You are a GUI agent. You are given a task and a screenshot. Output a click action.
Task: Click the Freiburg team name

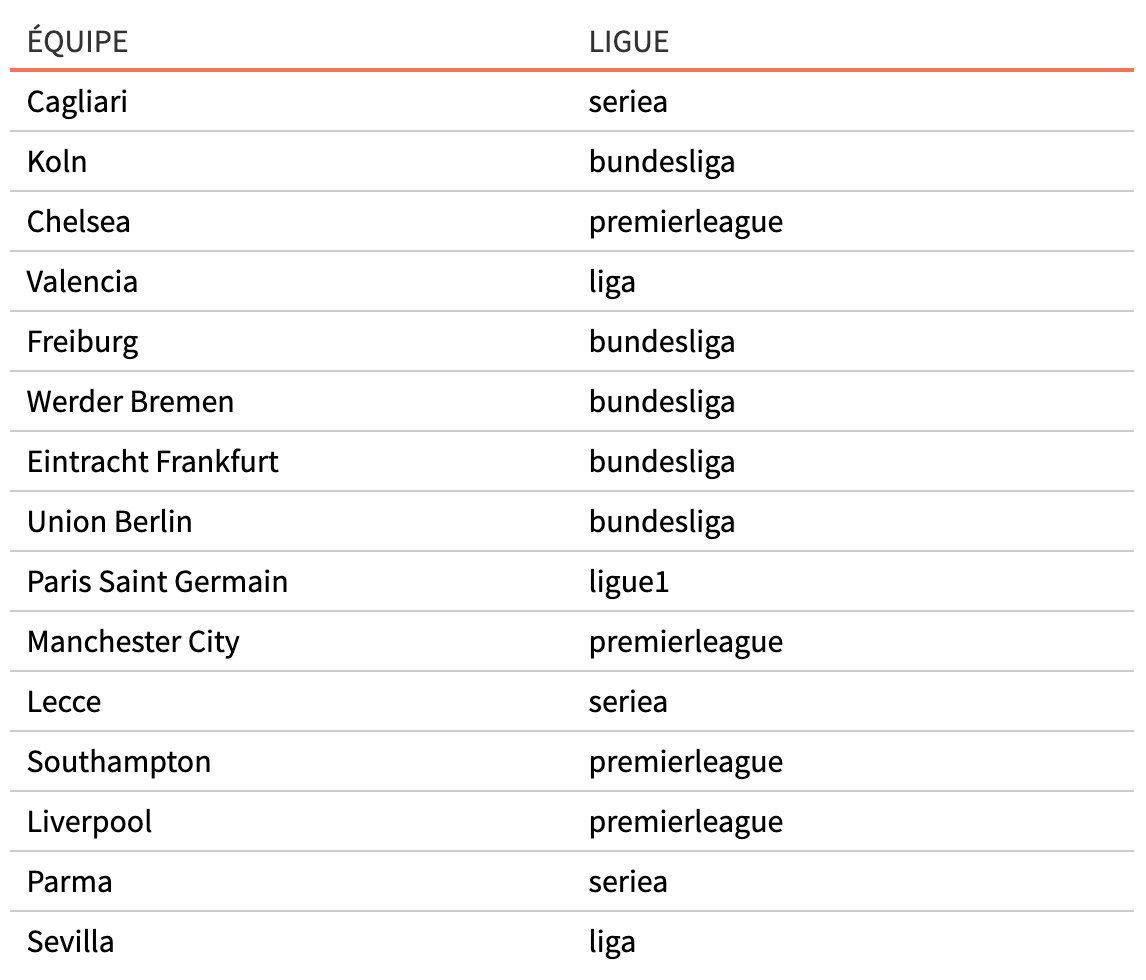click(83, 342)
